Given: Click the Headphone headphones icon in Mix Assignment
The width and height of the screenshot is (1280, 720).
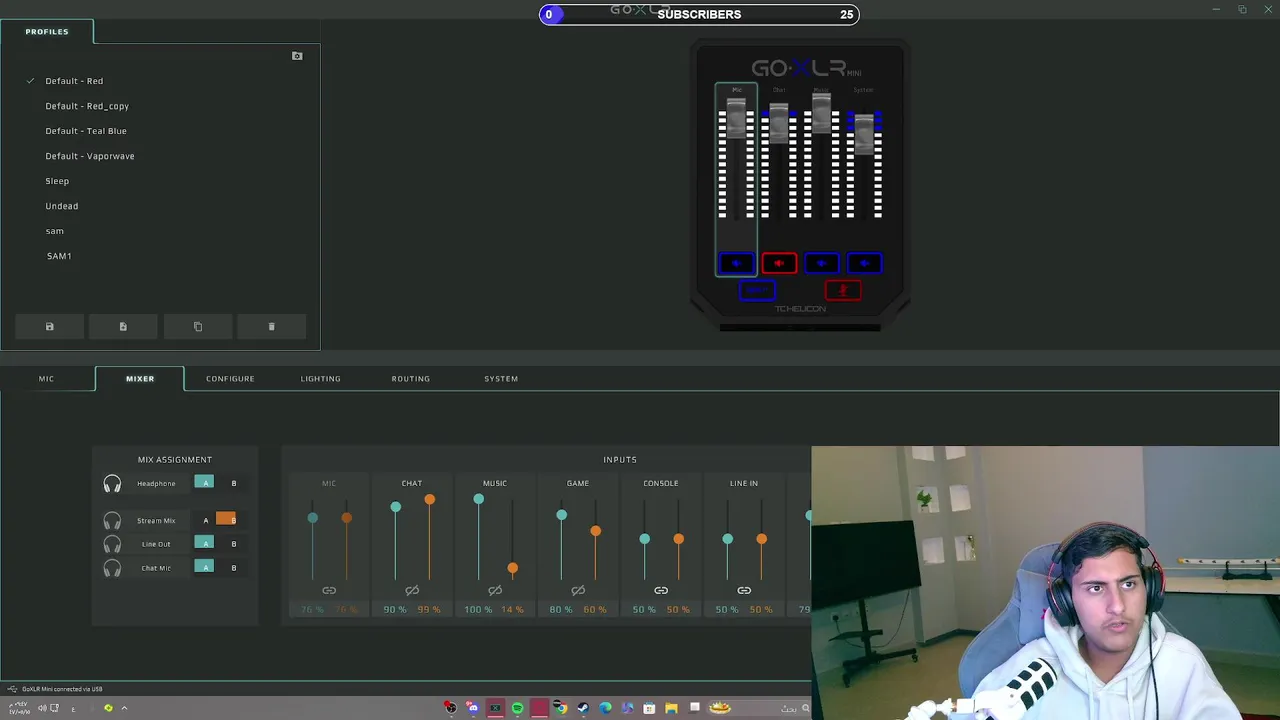Looking at the screenshot, I should (112, 484).
